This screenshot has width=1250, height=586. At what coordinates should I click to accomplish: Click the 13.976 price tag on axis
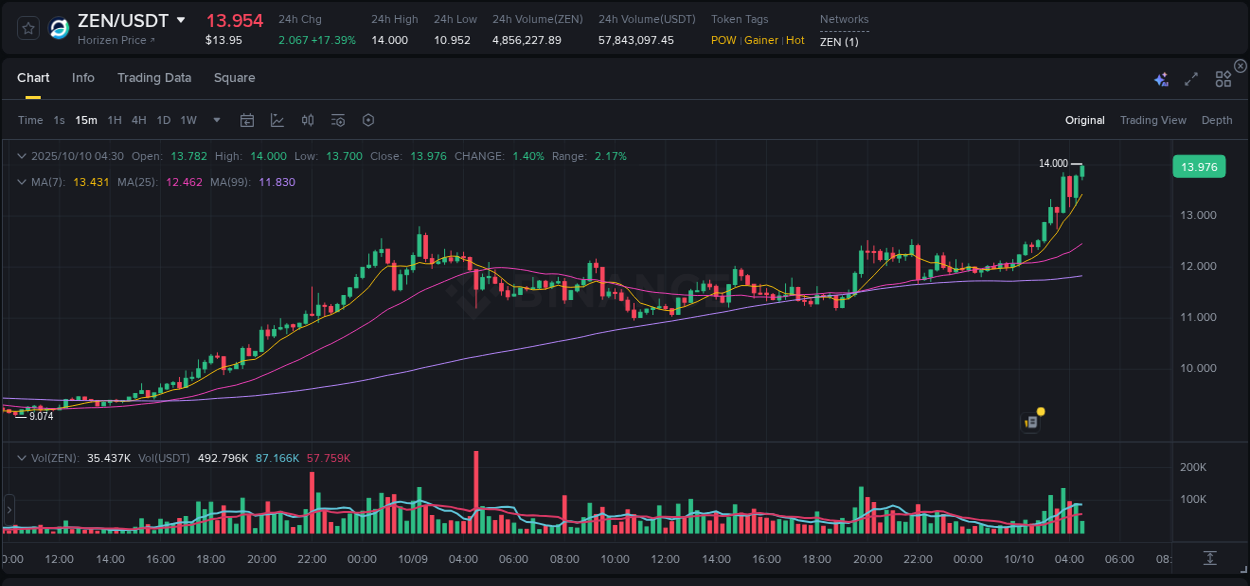(1199, 166)
